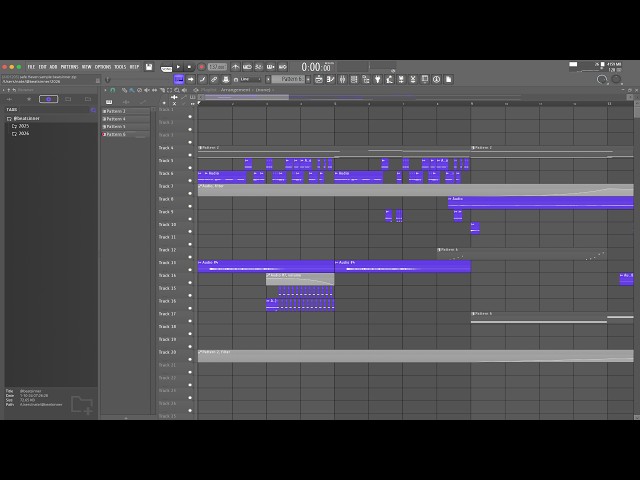The image size is (640, 480).
Task: Open the browser/plugin tree icon
Action: [x=366, y=79]
